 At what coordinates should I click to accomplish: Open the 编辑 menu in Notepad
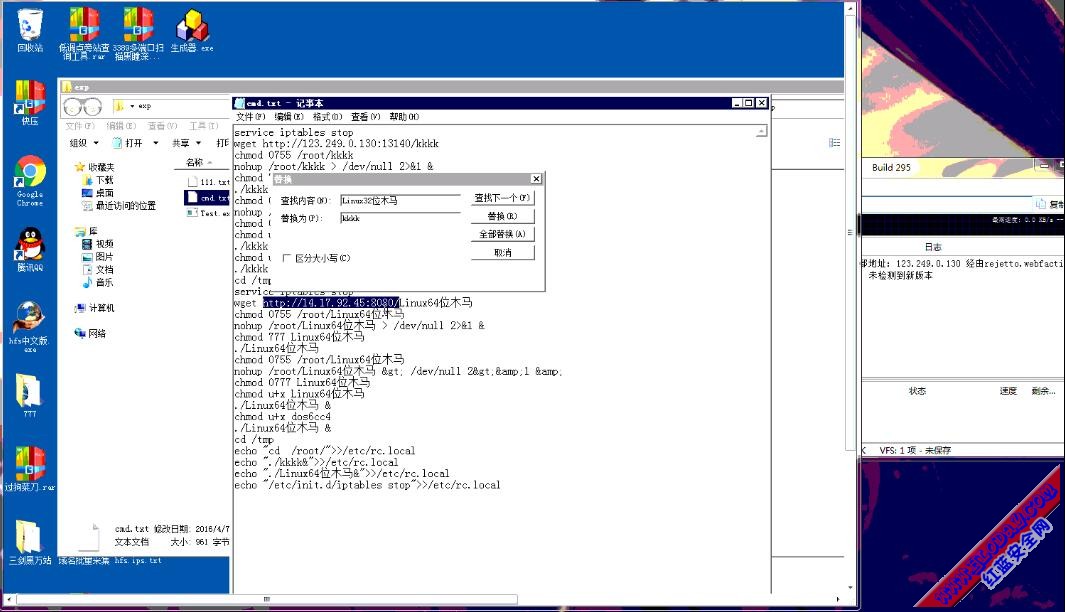pyautogui.click(x=283, y=117)
